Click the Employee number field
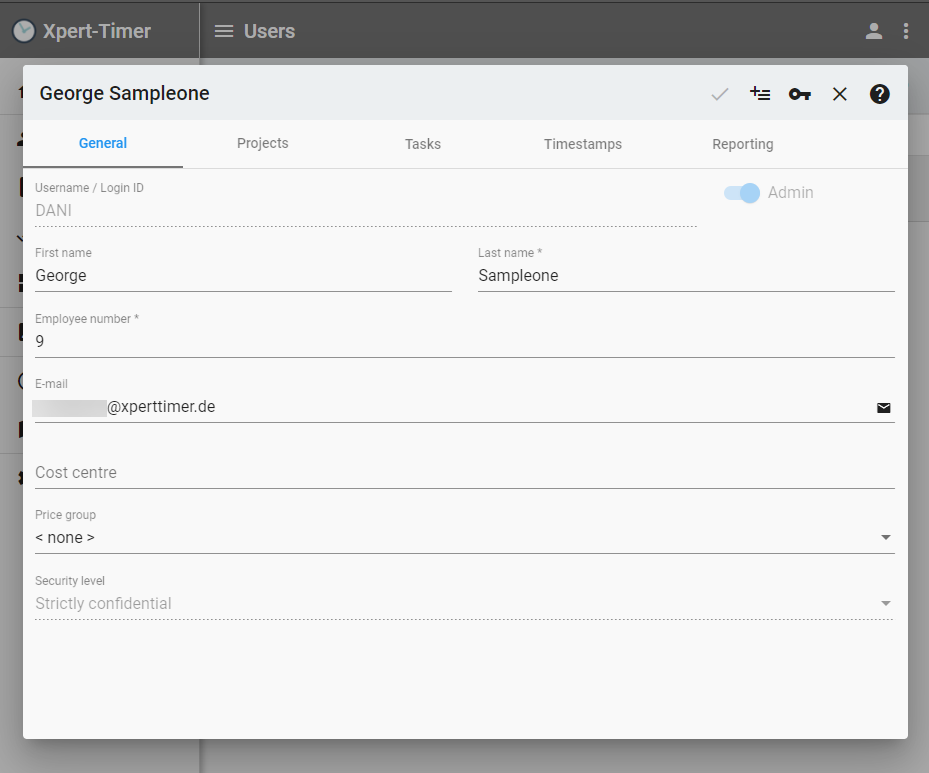Image resolution: width=929 pixels, height=773 pixels. [x=464, y=341]
